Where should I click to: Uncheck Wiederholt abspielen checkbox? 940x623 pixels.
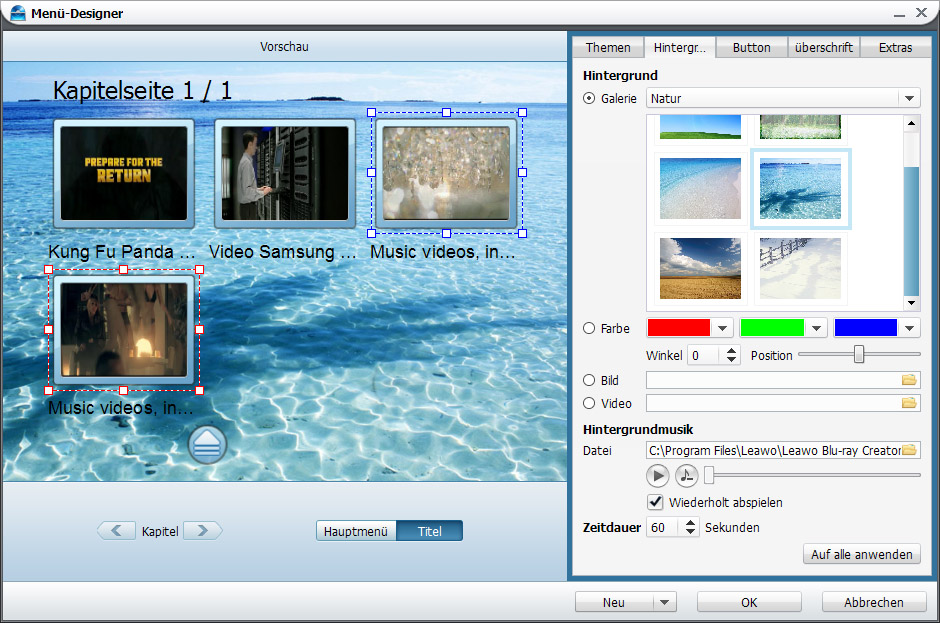click(x=656, y=502)
